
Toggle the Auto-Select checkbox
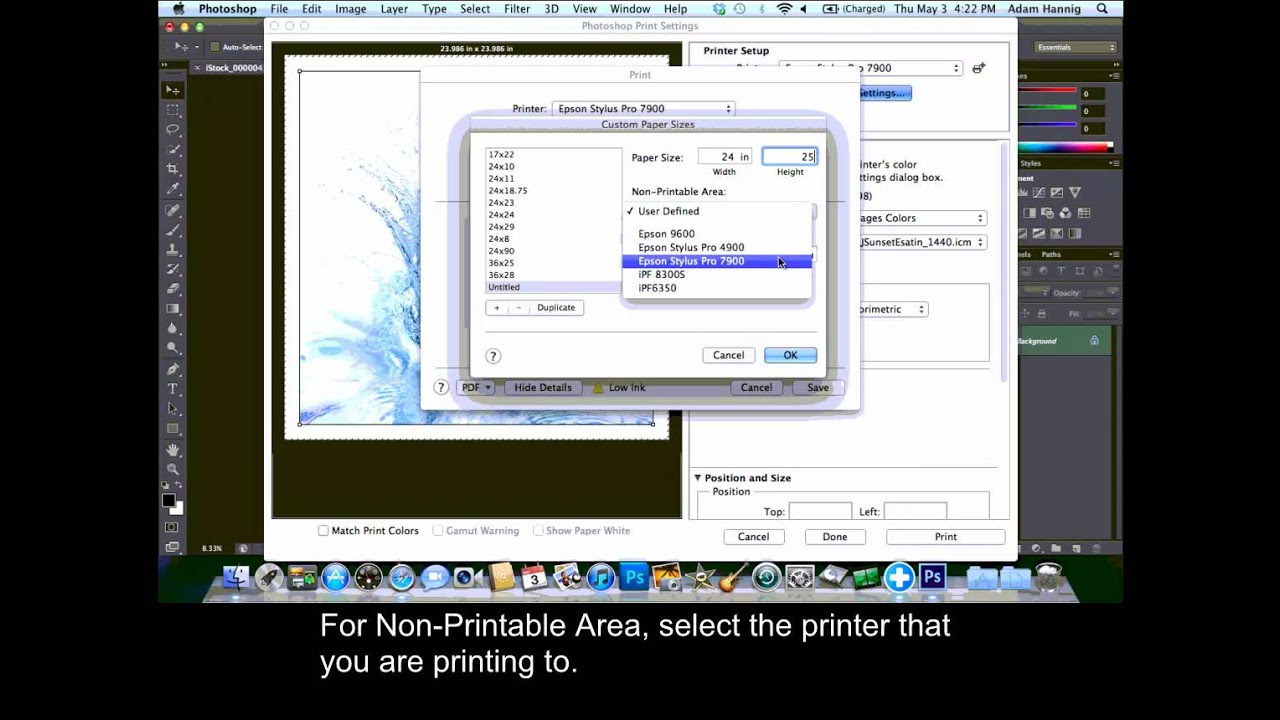215,47
